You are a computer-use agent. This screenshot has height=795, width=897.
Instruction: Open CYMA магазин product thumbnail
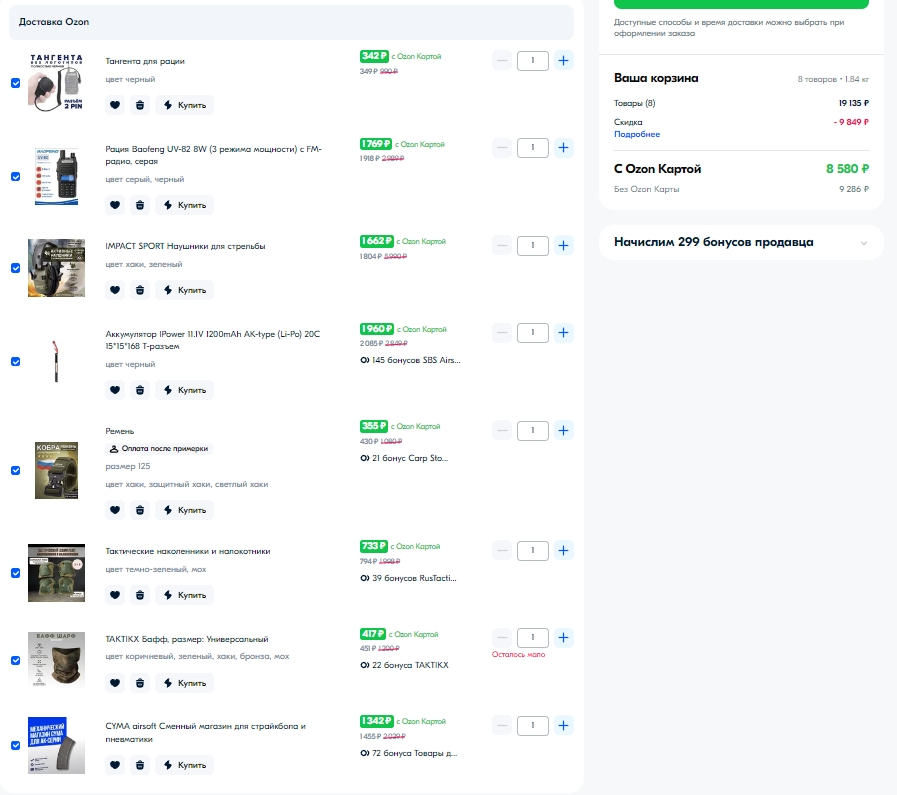point(56,746)
